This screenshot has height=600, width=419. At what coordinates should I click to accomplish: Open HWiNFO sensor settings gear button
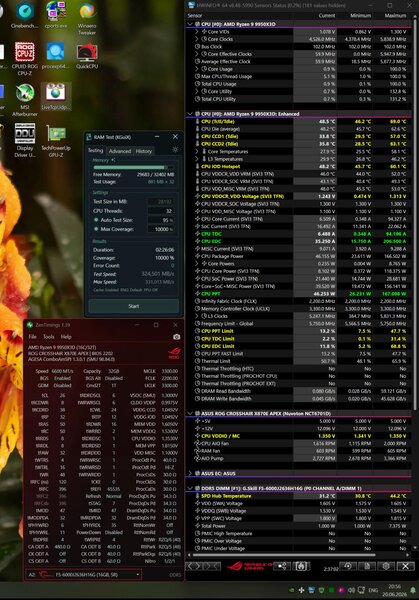coord(386,566)
